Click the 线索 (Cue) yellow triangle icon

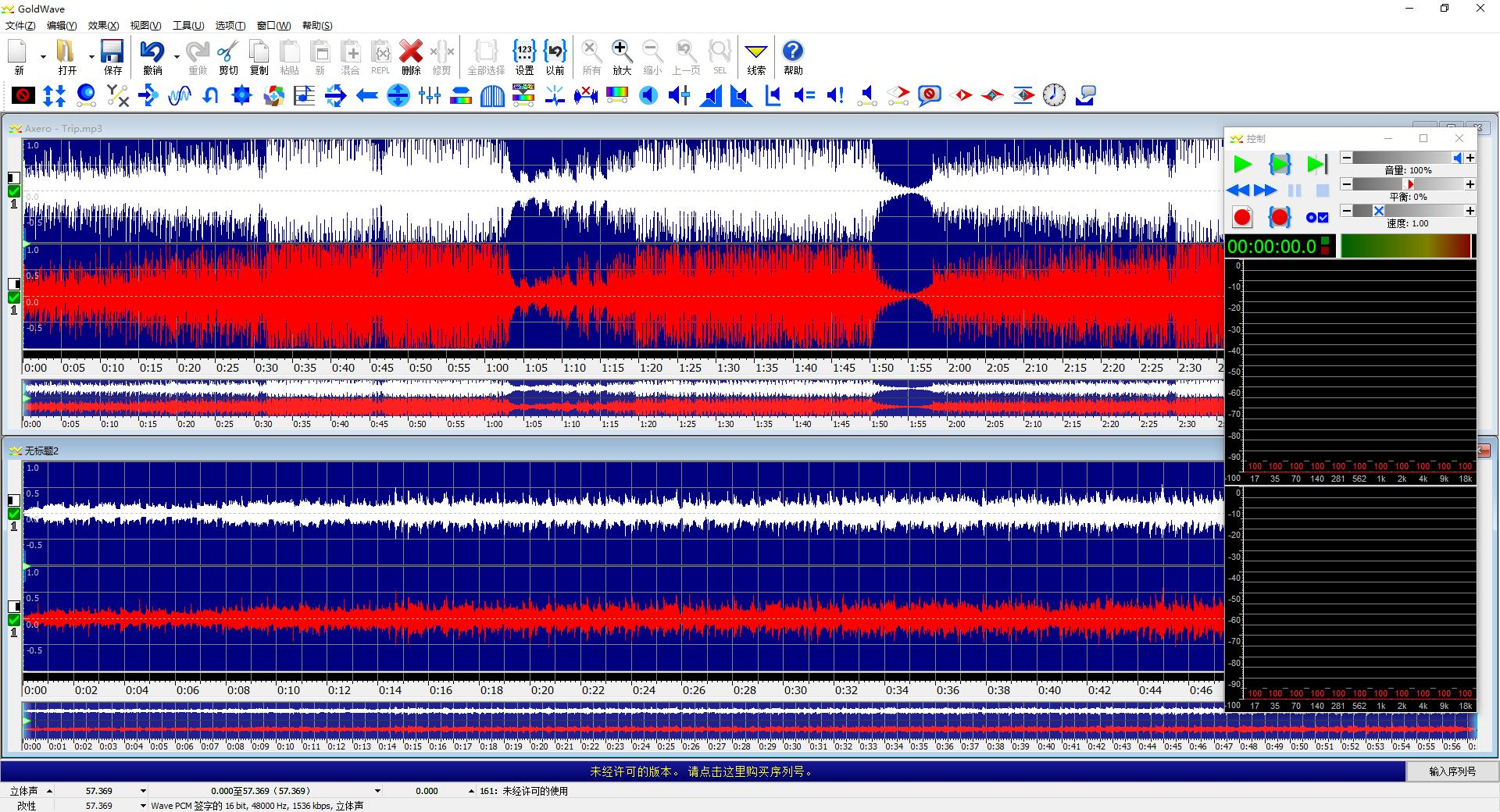coord(755,53)
